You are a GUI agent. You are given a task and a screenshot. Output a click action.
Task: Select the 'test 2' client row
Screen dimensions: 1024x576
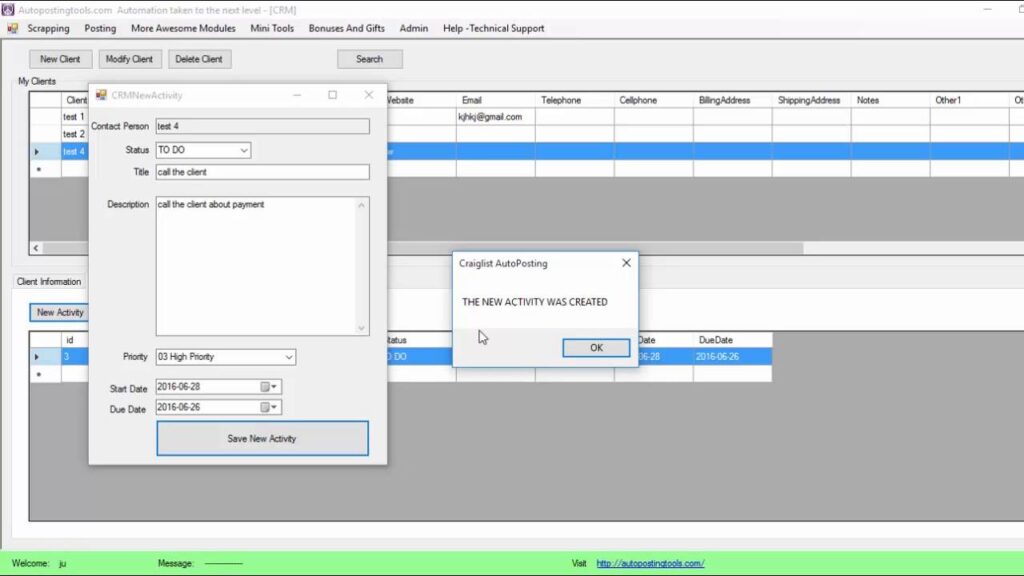coord(74,134)
